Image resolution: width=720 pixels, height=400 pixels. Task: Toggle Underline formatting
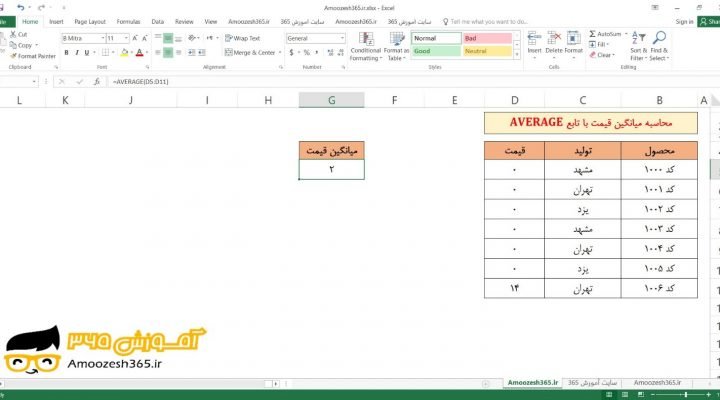[86, 52]
